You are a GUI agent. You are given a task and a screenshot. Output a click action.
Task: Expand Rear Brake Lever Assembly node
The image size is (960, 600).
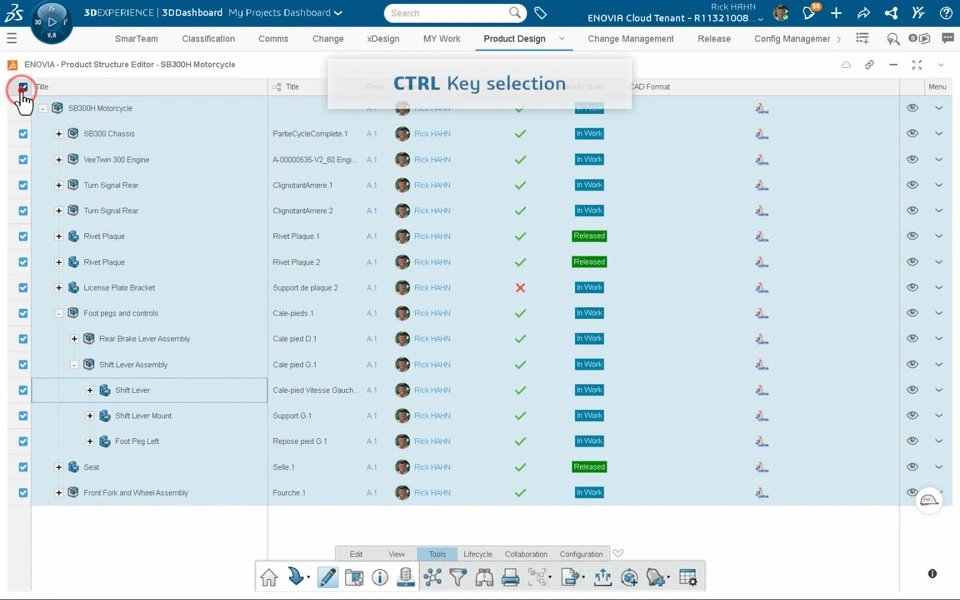click(74, 339)
